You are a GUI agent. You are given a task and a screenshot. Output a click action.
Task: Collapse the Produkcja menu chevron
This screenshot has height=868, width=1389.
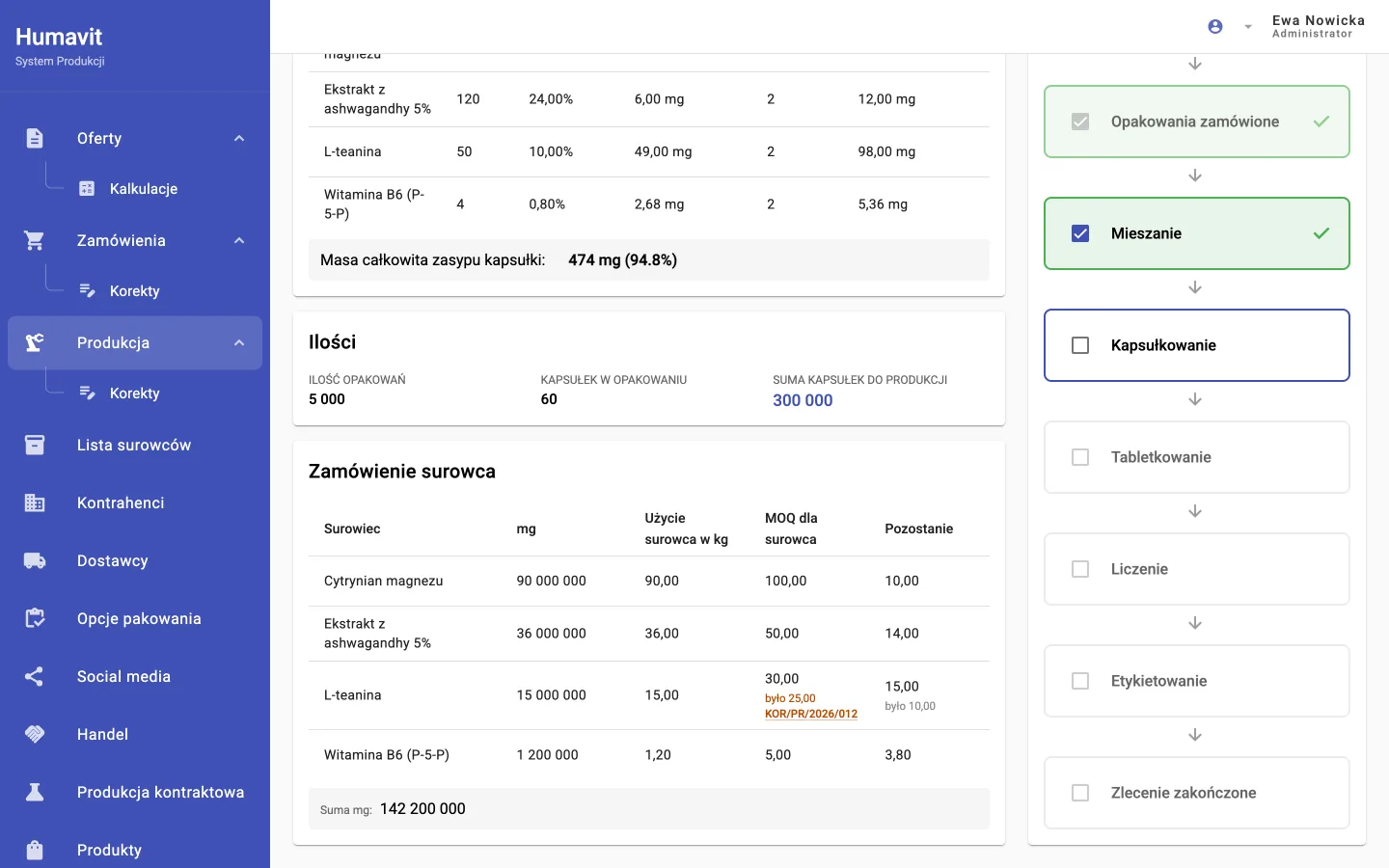point(239,342)
